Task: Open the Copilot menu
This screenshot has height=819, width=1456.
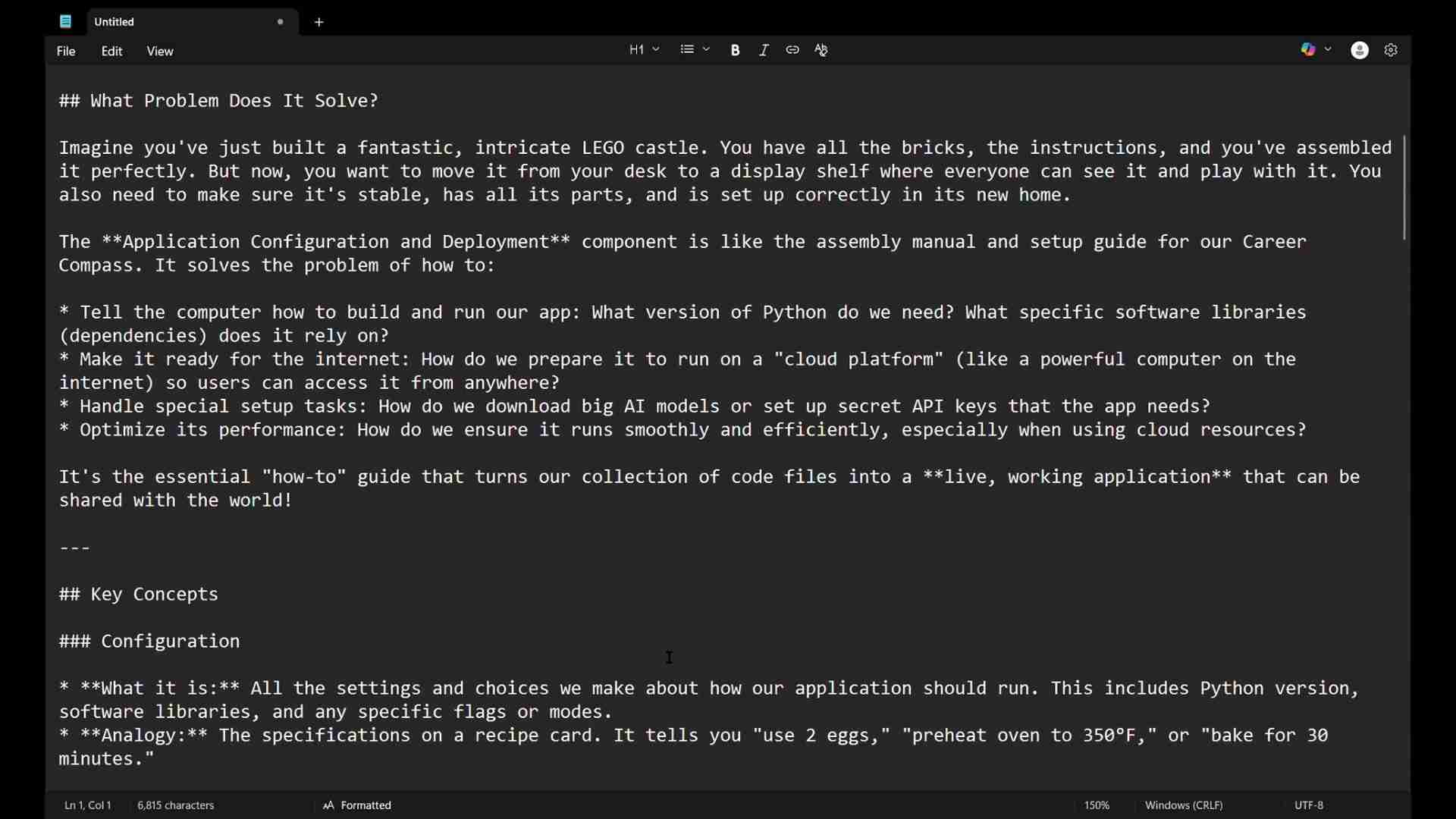Action: [1309, 50]
